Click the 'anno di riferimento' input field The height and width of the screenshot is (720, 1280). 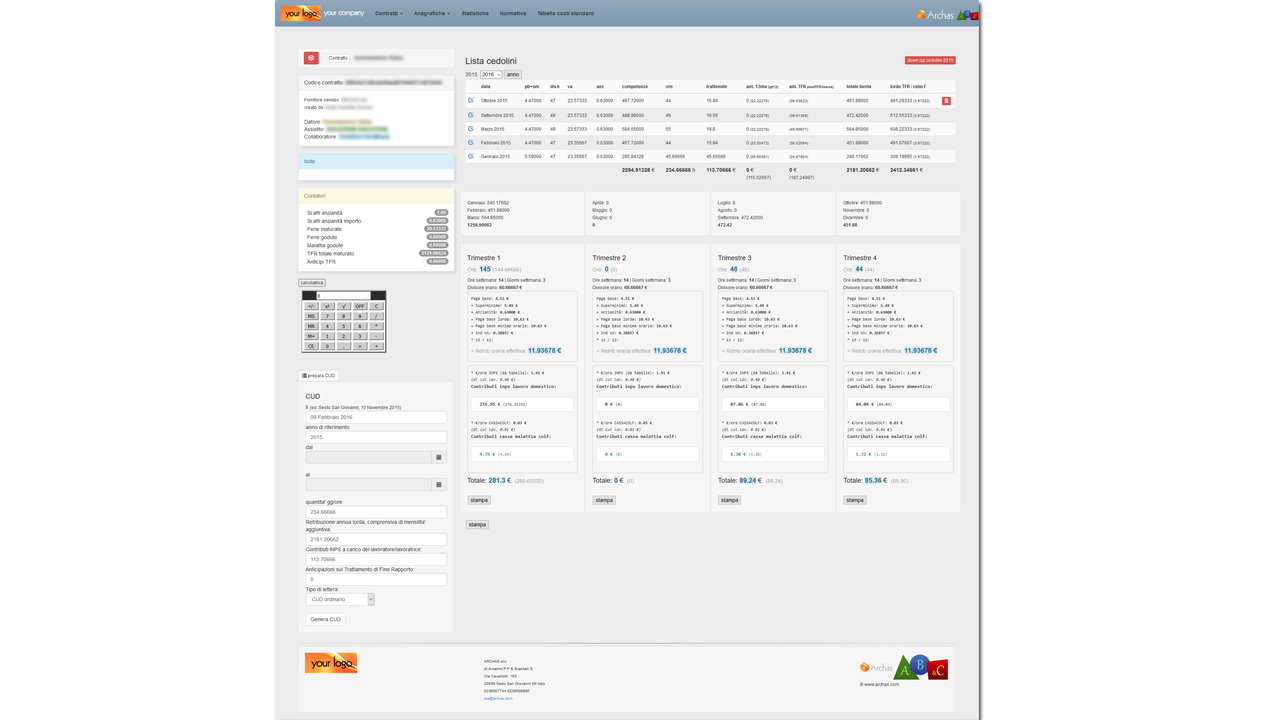pyautogui.click(x=376, y=437)
